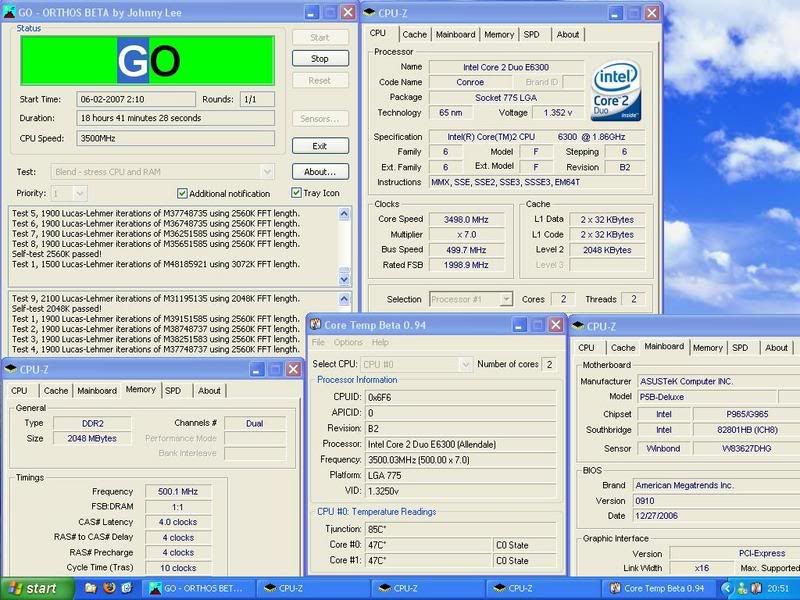Switch to the About tab in the Mainboard CPU-Z window
800x600 pixels.
(x=776, y=347)
